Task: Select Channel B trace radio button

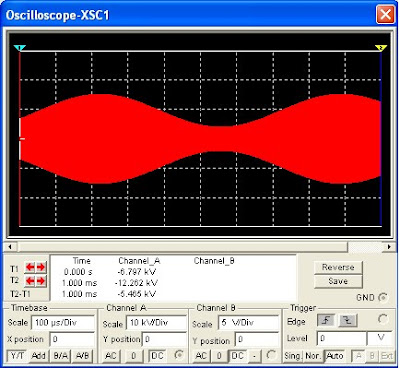Action: pos(271,355)
